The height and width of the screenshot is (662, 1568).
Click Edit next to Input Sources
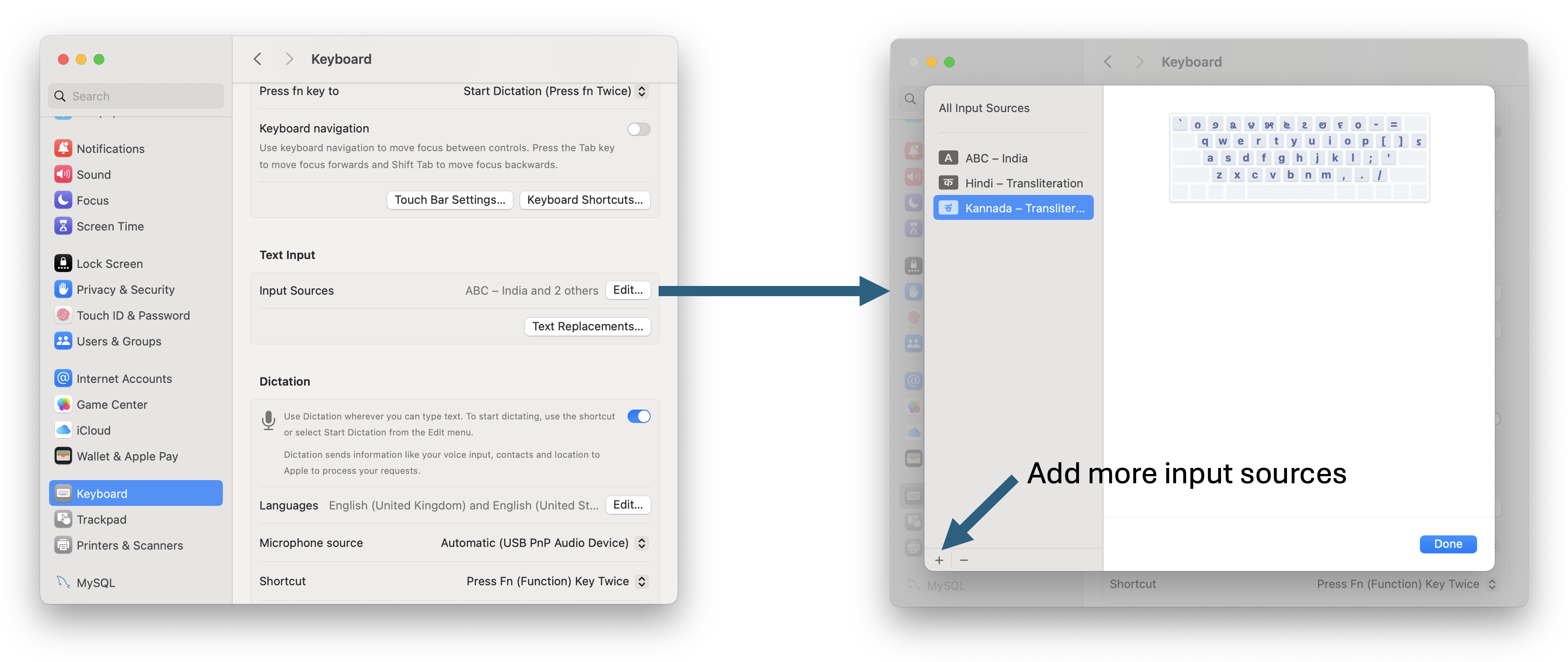coord(628,290)
